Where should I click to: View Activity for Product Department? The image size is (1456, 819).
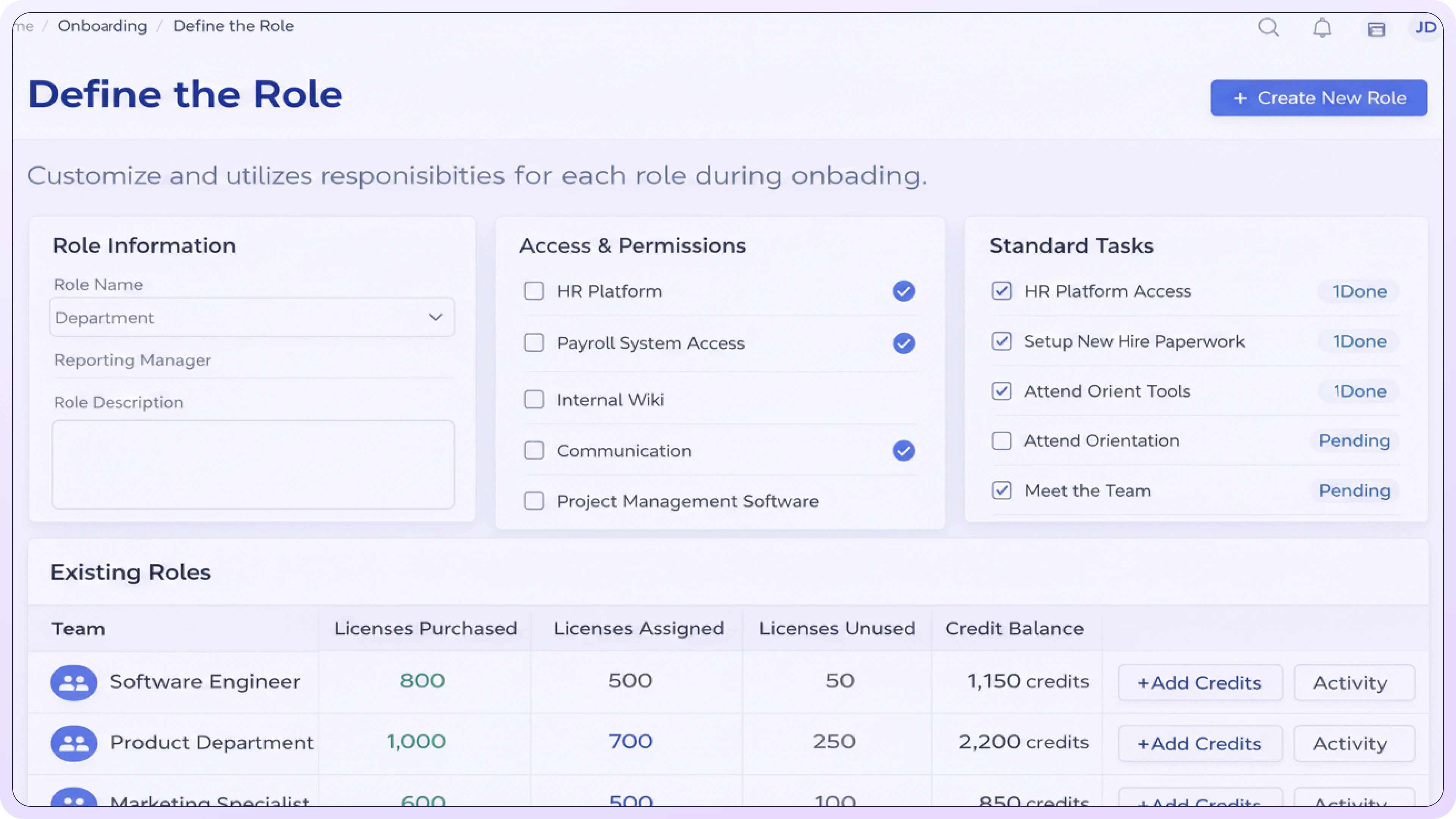click(x=1354, y=743)
